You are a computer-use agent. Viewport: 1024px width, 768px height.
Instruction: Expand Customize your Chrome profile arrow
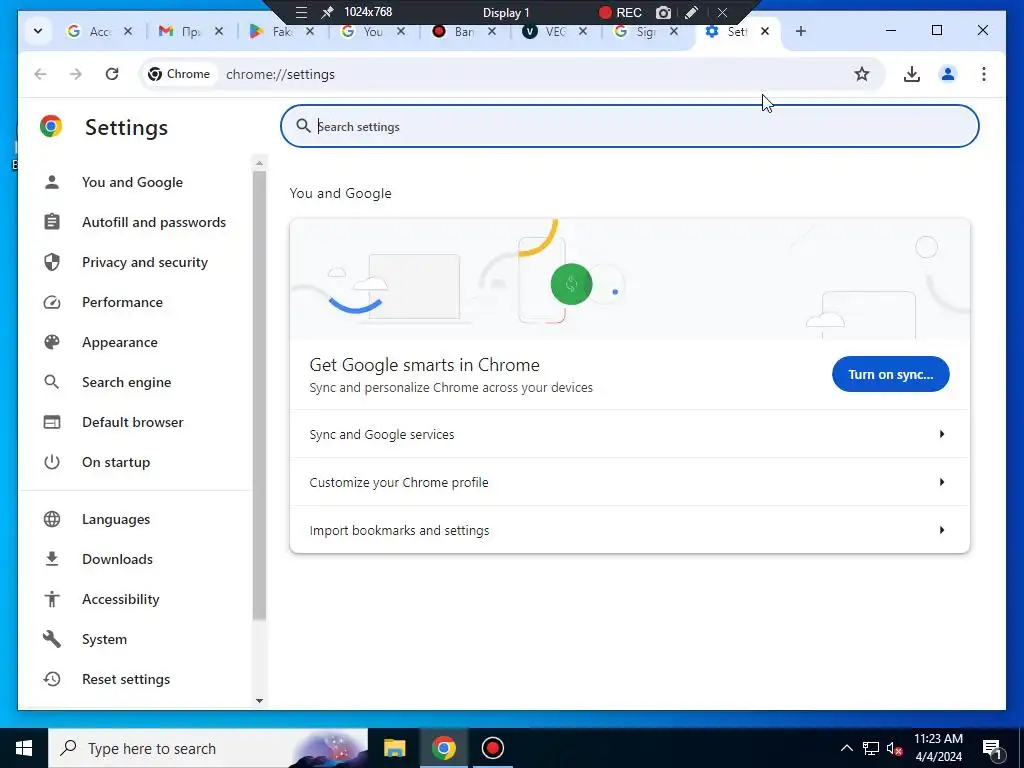942,482
